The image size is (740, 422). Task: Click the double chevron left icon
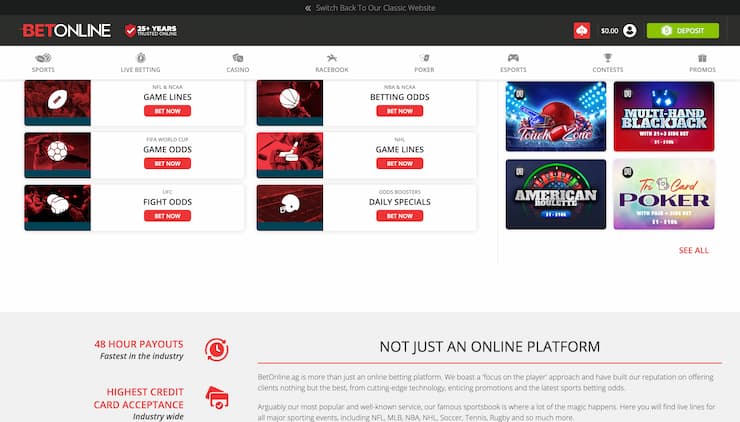click(x=308, y=8)
